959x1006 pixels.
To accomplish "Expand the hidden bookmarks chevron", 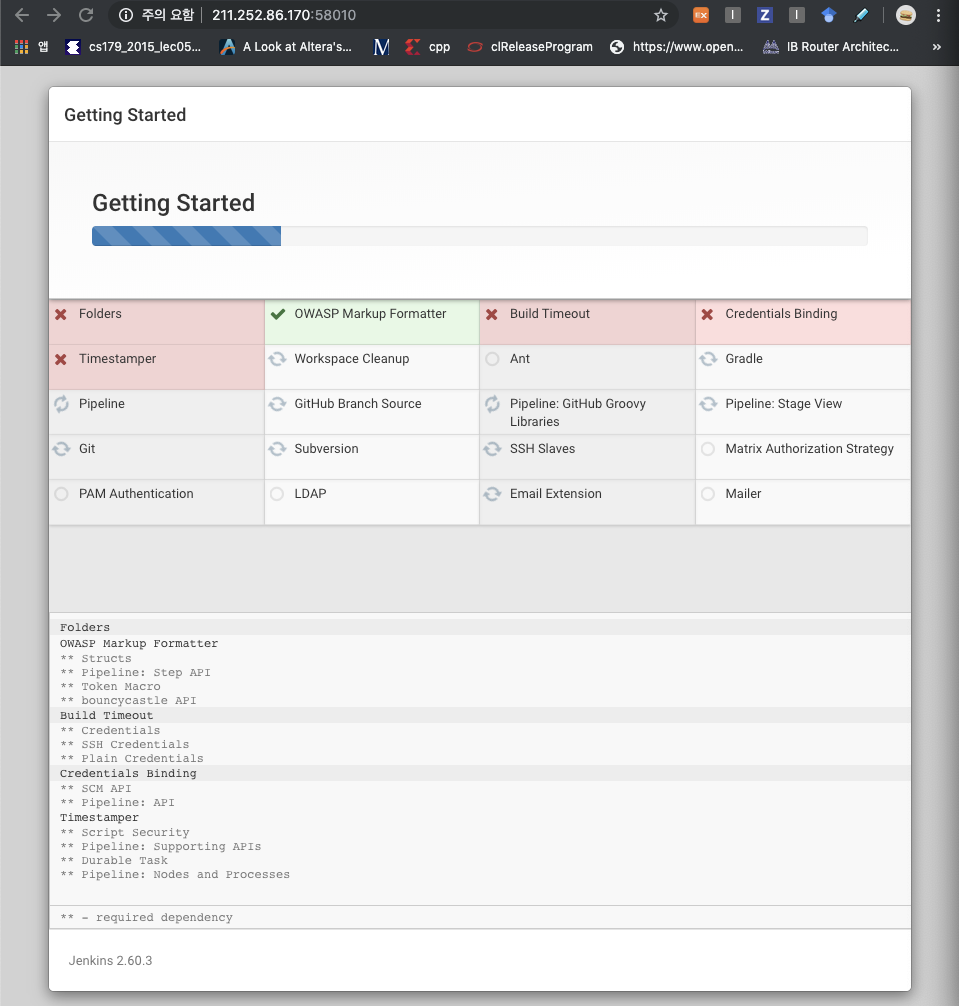I will point(937,47).
